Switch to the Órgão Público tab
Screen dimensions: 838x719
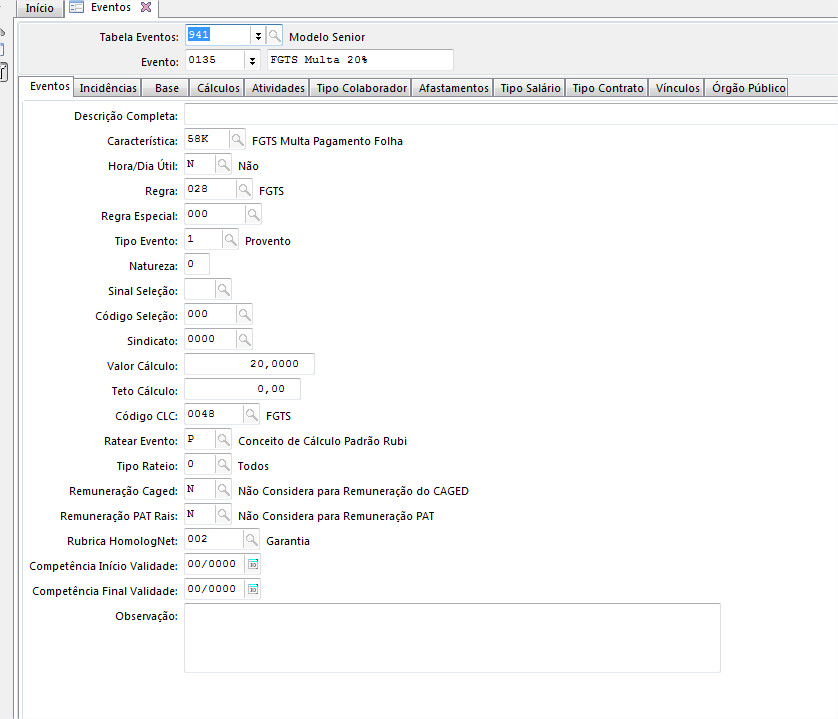tap(748, 88)
